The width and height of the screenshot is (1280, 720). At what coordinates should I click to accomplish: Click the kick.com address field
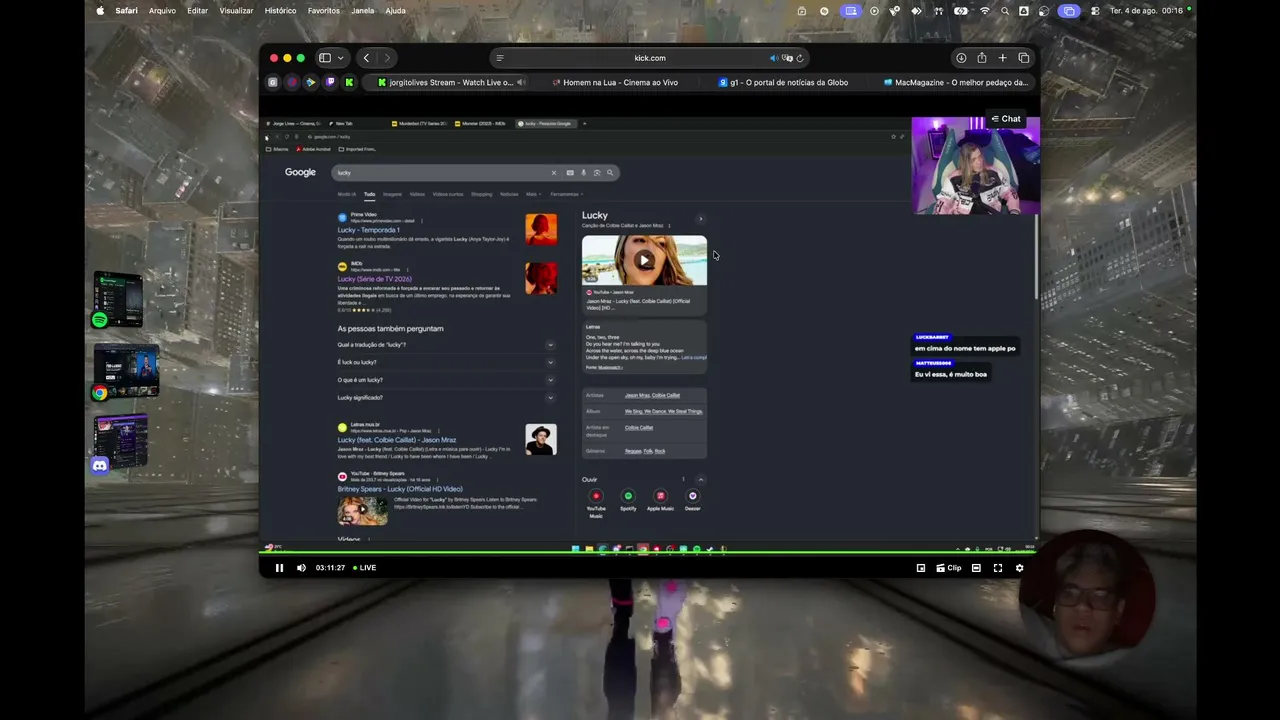[x=650, y=58]
